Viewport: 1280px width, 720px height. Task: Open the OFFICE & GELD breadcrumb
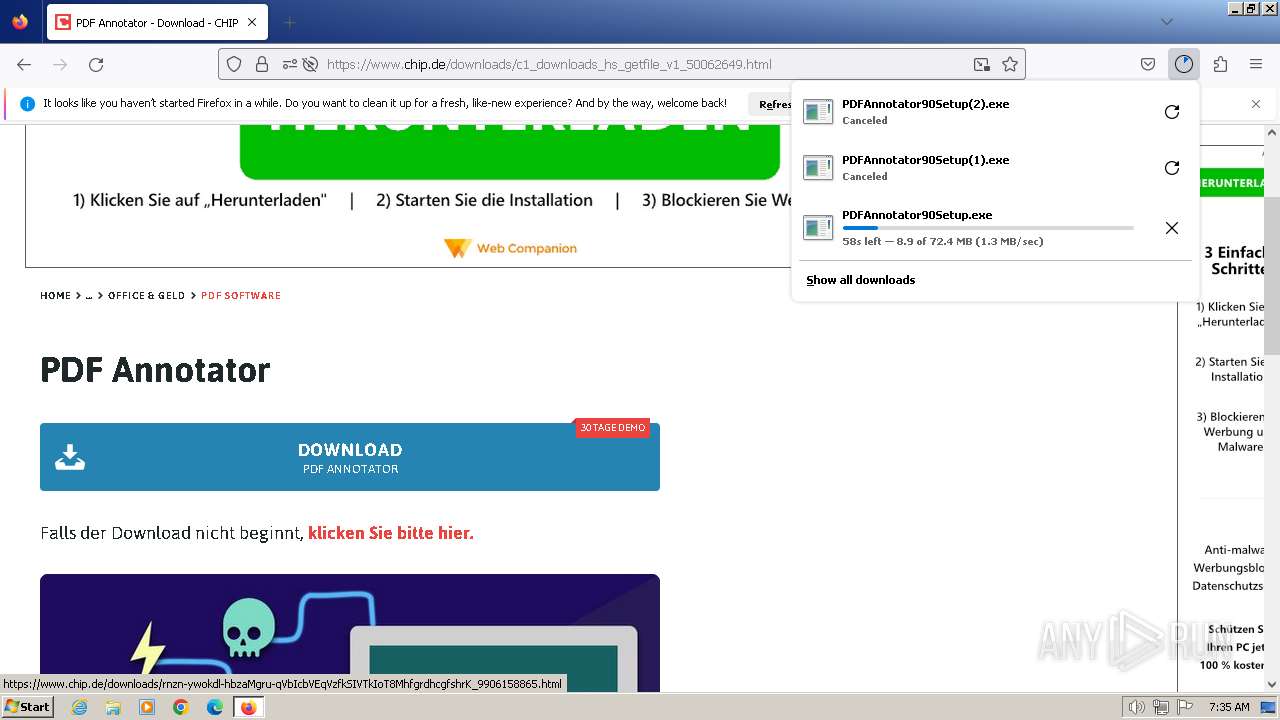pyautogui.click(x=146, y=296)
